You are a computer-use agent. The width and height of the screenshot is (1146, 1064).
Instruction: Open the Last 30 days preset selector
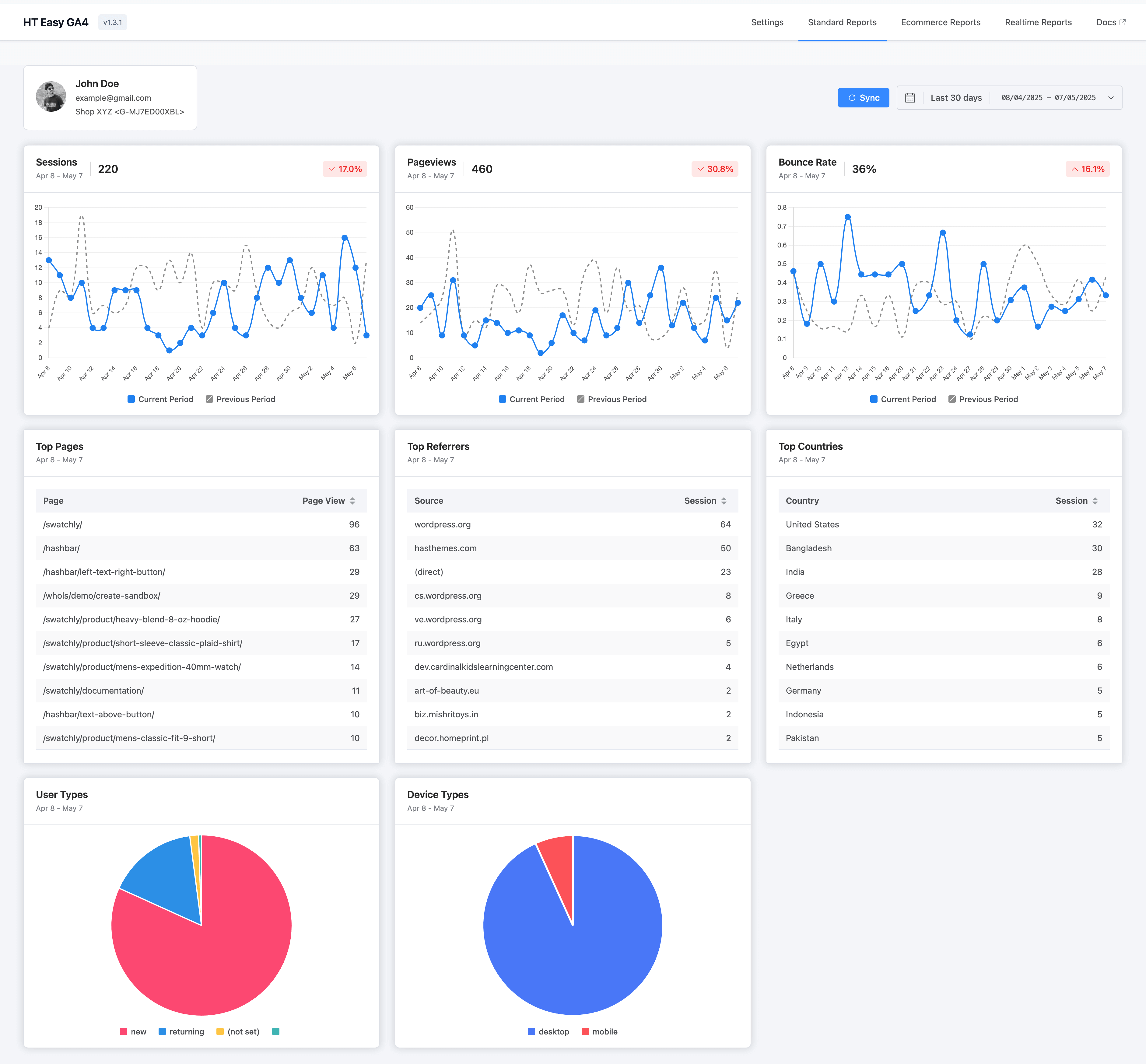coord(956,98)
